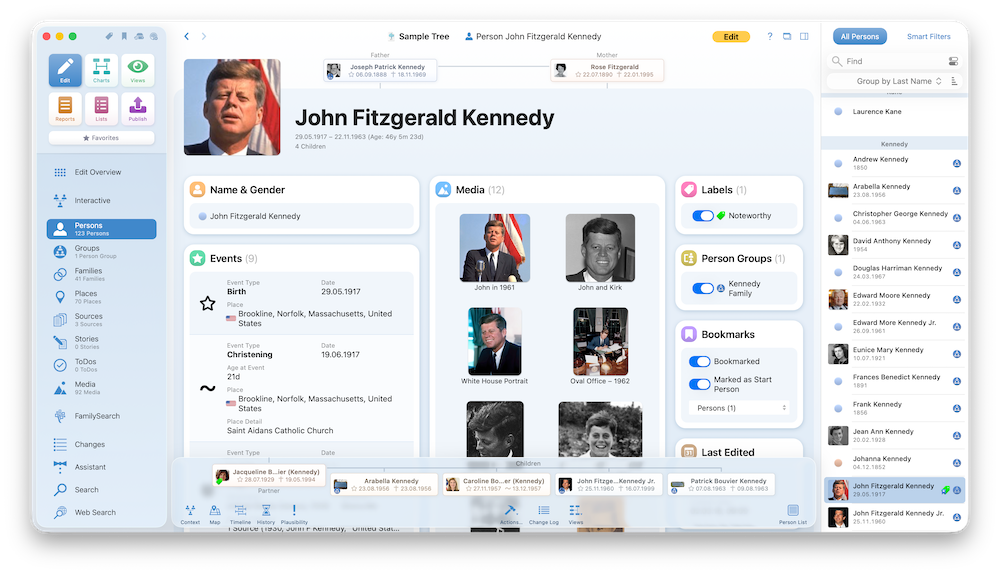1000x574 pixels.
Task: Open Changes in sidebar
Action: 101,445
